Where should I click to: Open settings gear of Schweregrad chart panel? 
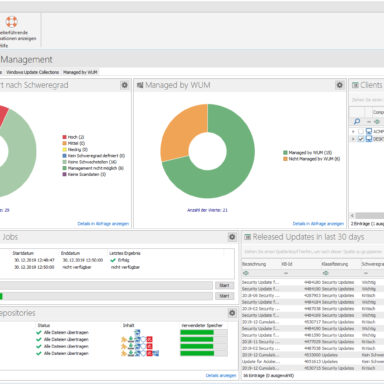click(x=124, y=85)
